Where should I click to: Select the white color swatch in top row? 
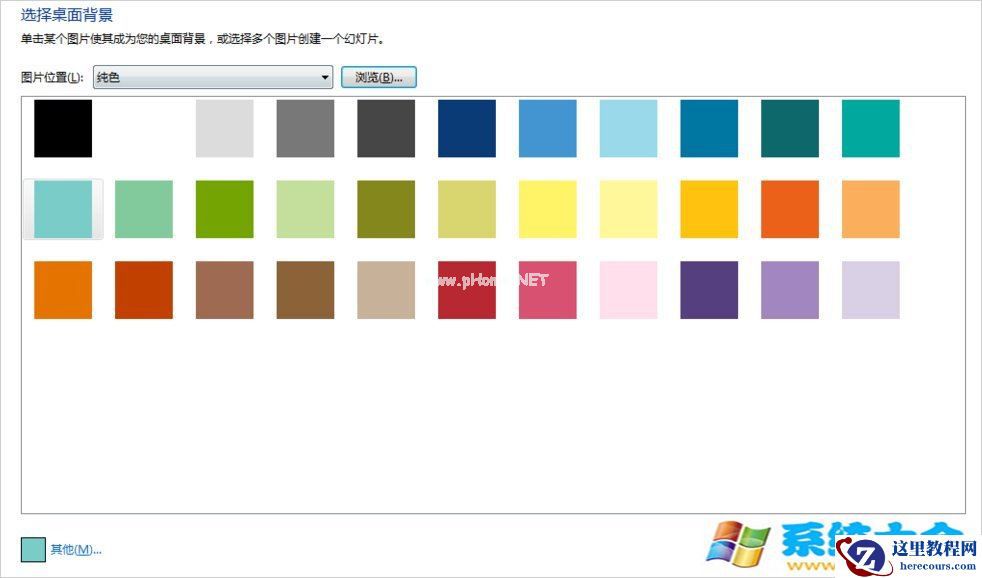click(143, 128)
